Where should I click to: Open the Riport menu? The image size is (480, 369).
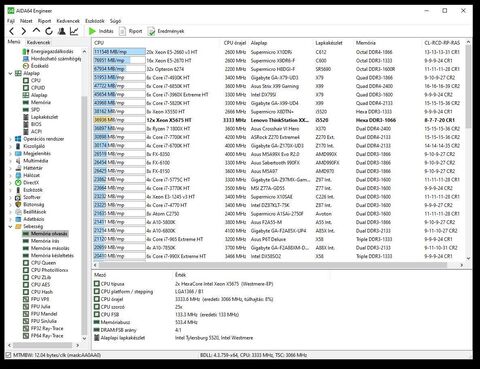pos(44,21)
